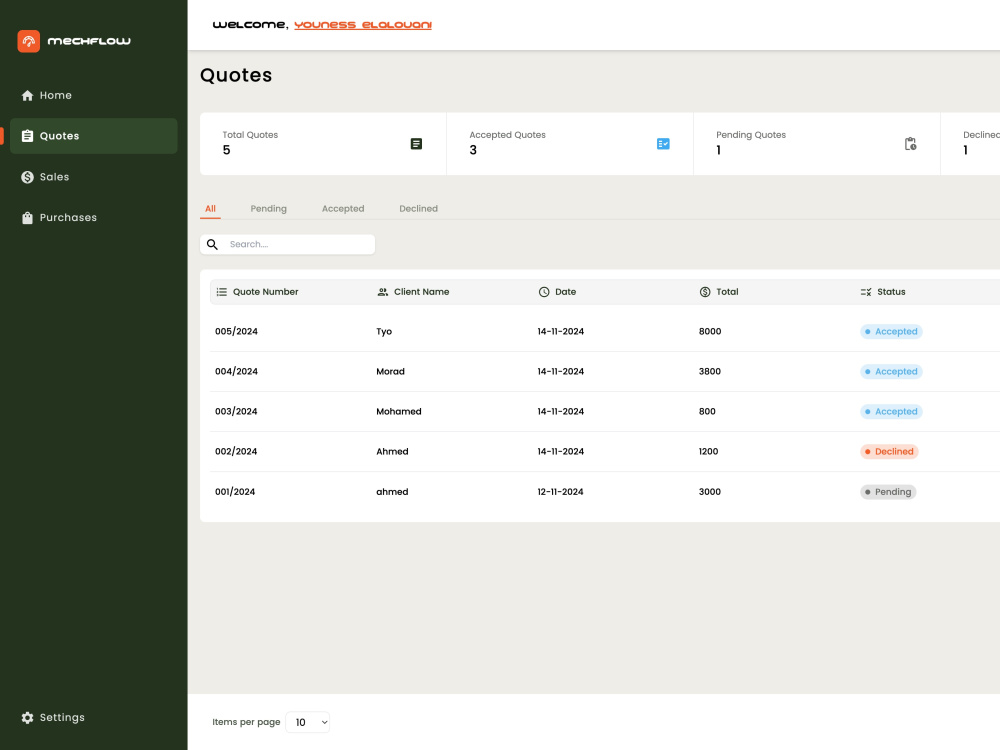
Task: Click the Total dollar circle icon
Action: click(705, 292)
